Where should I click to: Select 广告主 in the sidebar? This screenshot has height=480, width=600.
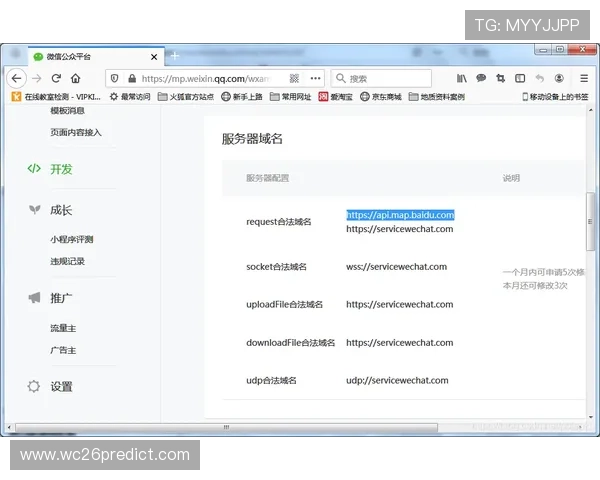(x=63, y=350)
